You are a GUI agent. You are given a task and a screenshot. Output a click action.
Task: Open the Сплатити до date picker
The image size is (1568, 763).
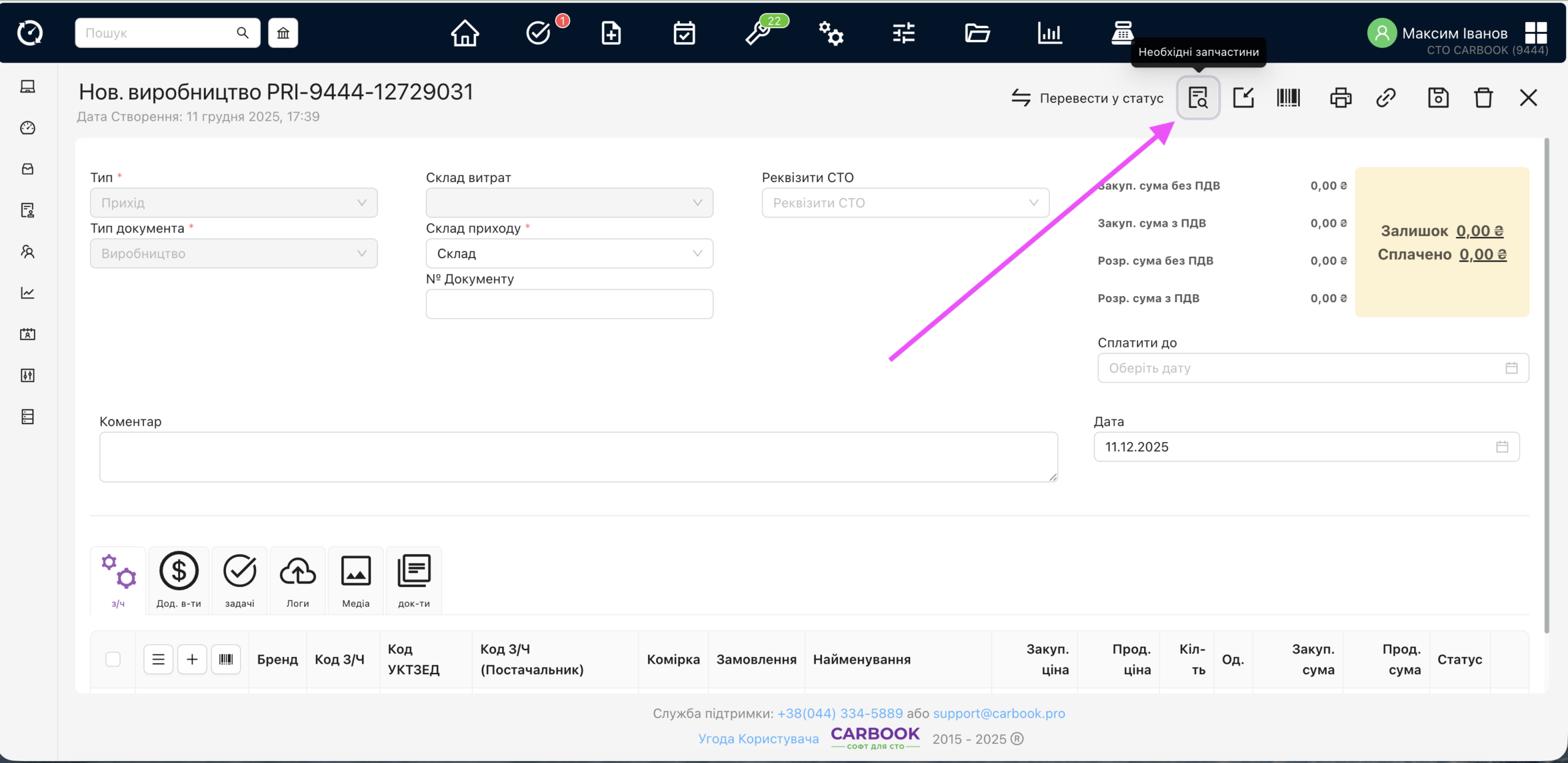(x=1313, y=368)
